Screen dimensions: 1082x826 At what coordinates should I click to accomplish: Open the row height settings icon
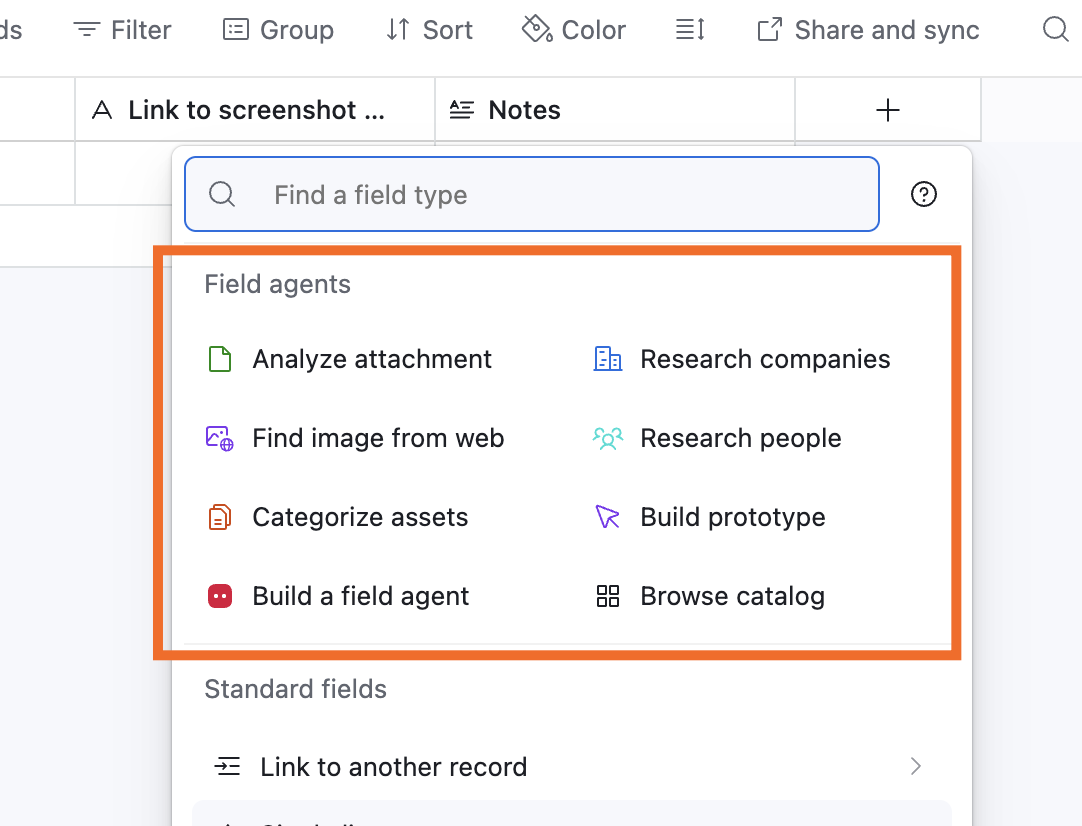[x=690, y=29]
